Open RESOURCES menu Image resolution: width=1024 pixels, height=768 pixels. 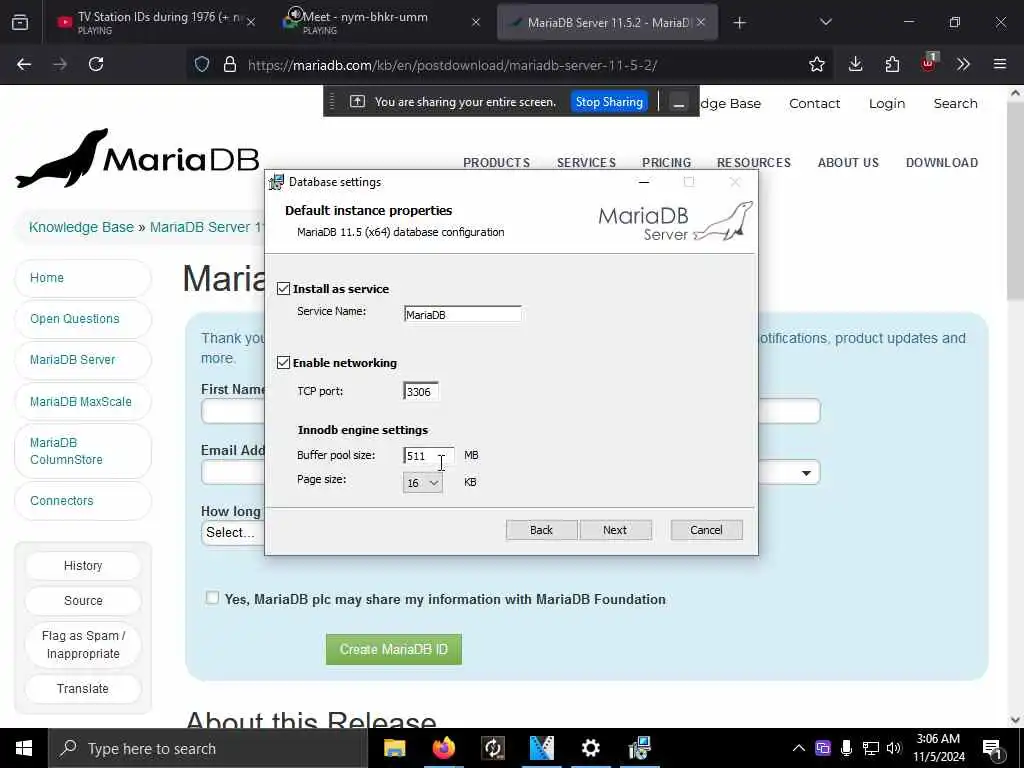(754, 163)
